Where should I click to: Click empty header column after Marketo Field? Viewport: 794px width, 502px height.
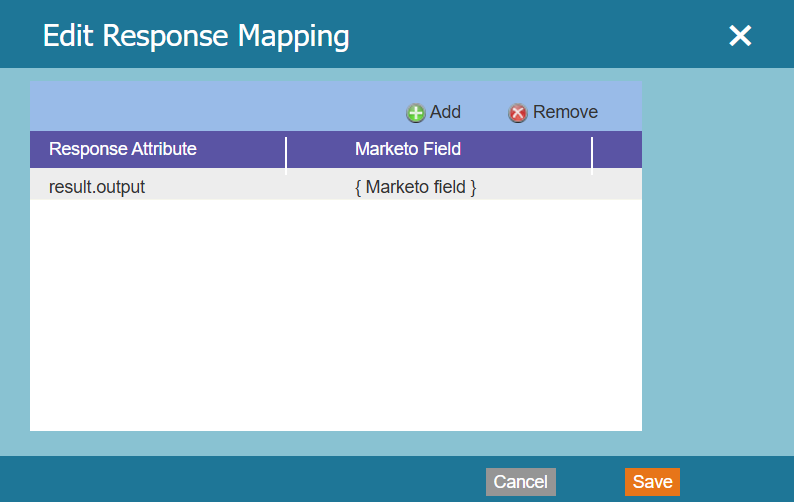617,149
